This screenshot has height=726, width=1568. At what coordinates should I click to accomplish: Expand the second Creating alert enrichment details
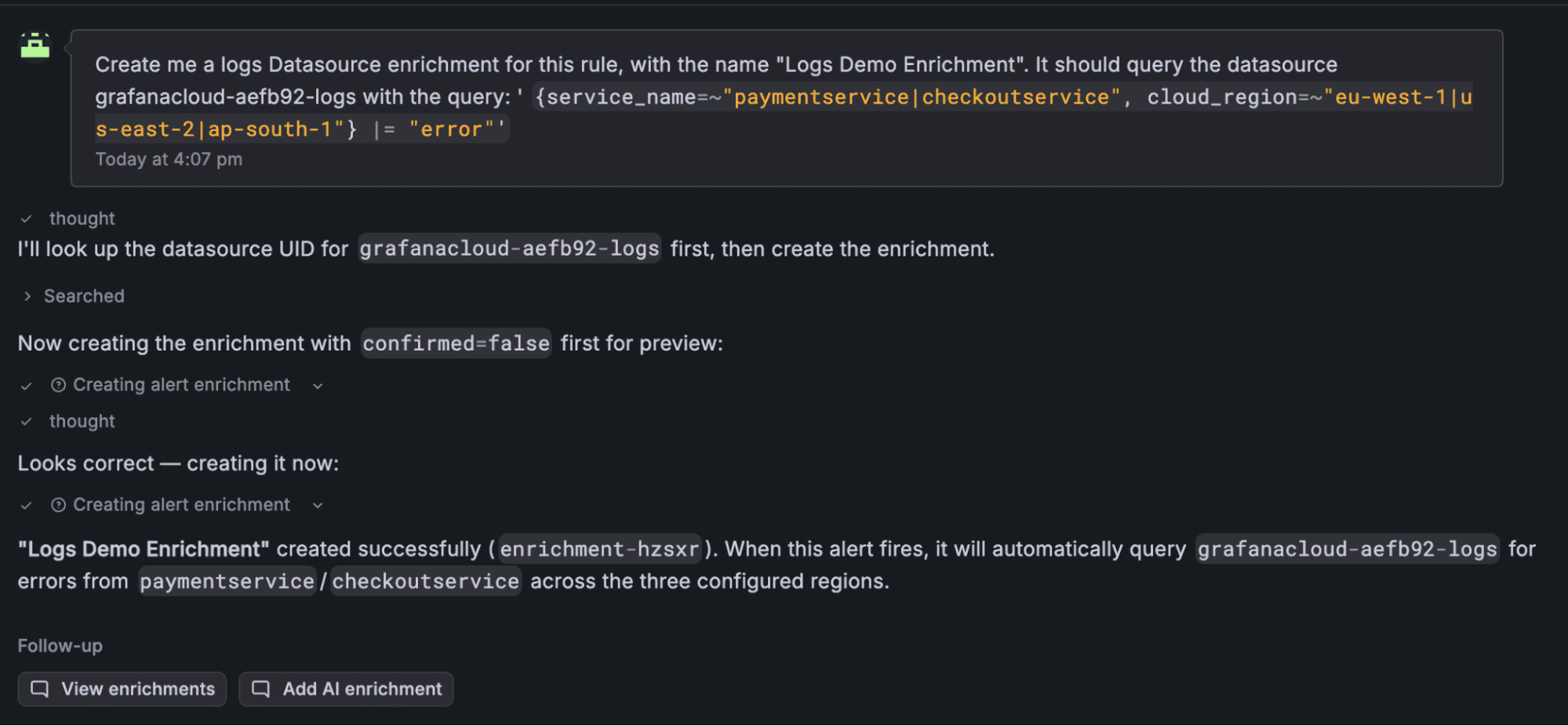click(317, 505)
